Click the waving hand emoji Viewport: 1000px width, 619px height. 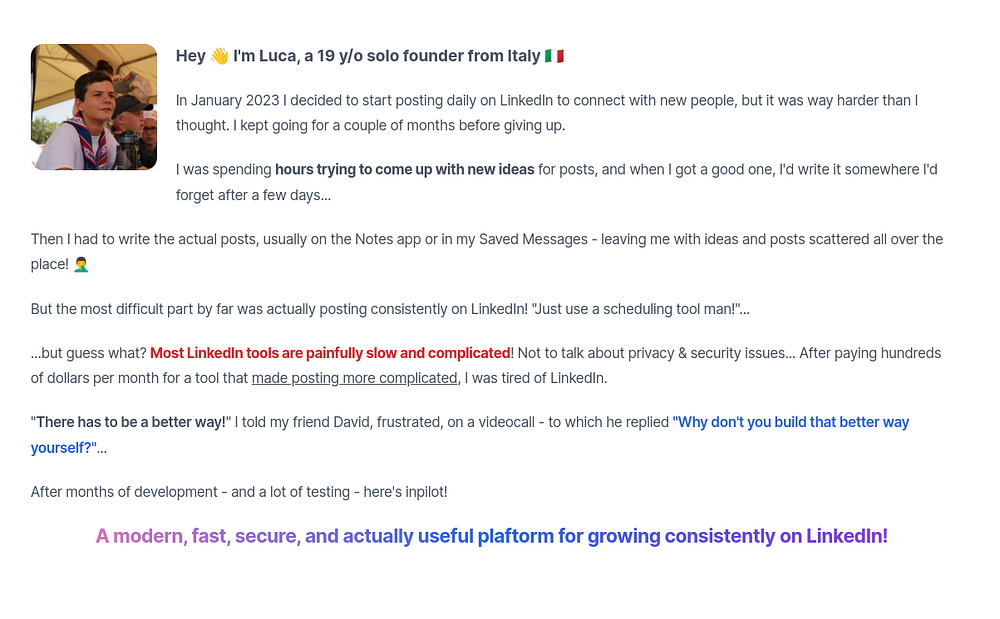coord(219,56)
